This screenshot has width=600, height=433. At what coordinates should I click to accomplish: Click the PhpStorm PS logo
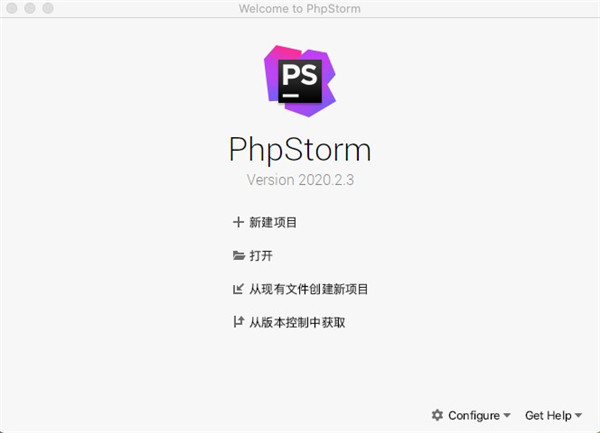point(300,81)
